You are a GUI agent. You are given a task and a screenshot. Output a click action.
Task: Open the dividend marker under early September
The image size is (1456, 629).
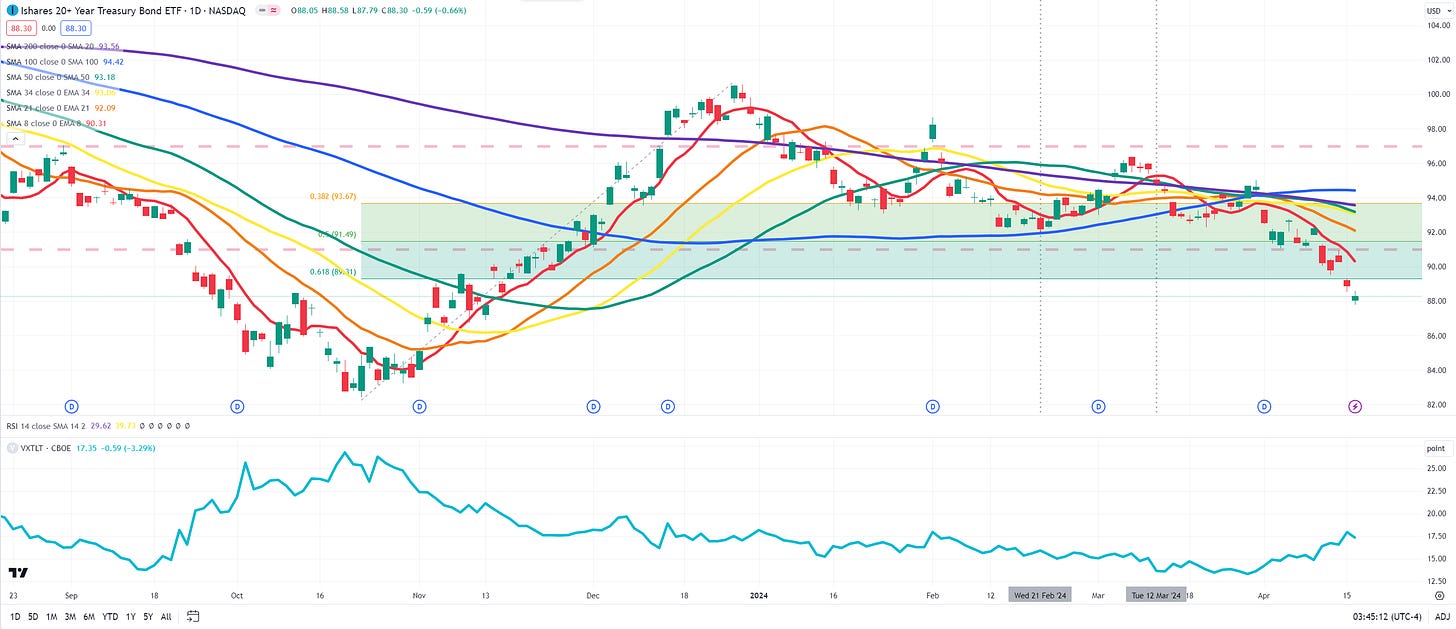[72, 406]
